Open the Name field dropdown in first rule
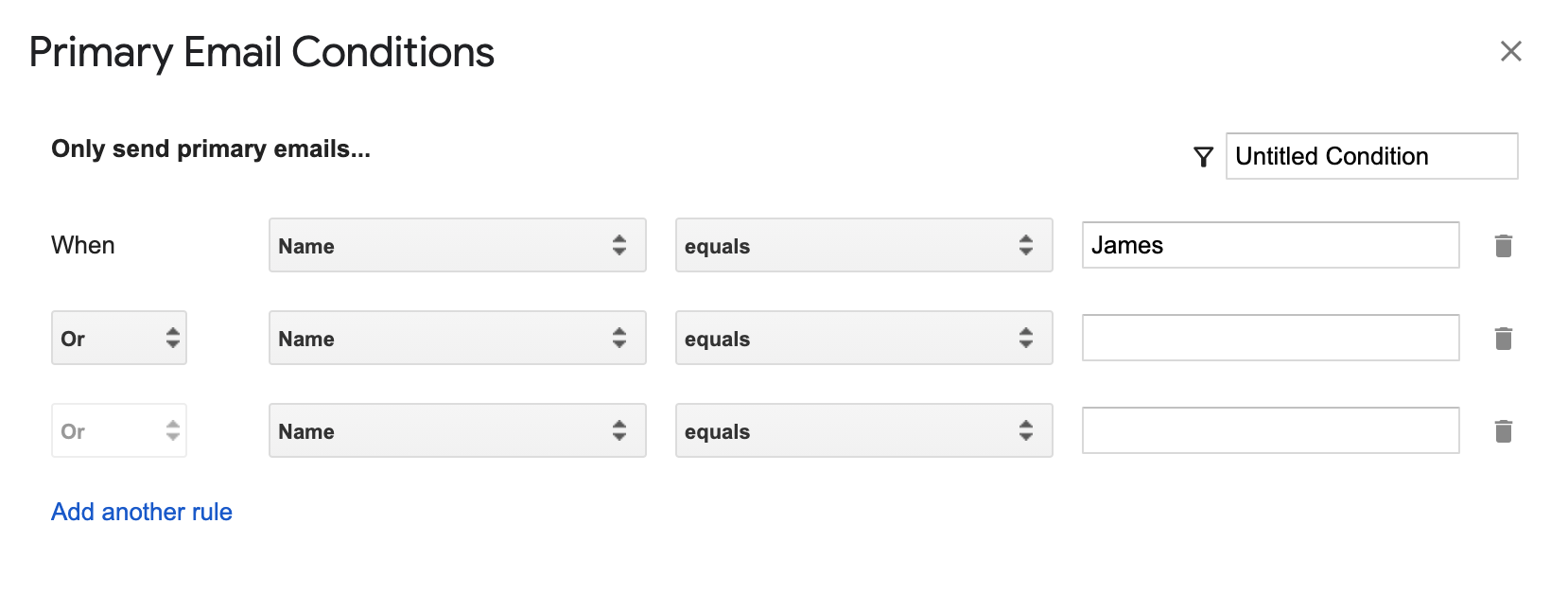1568x611 pixels. point(457,246)
